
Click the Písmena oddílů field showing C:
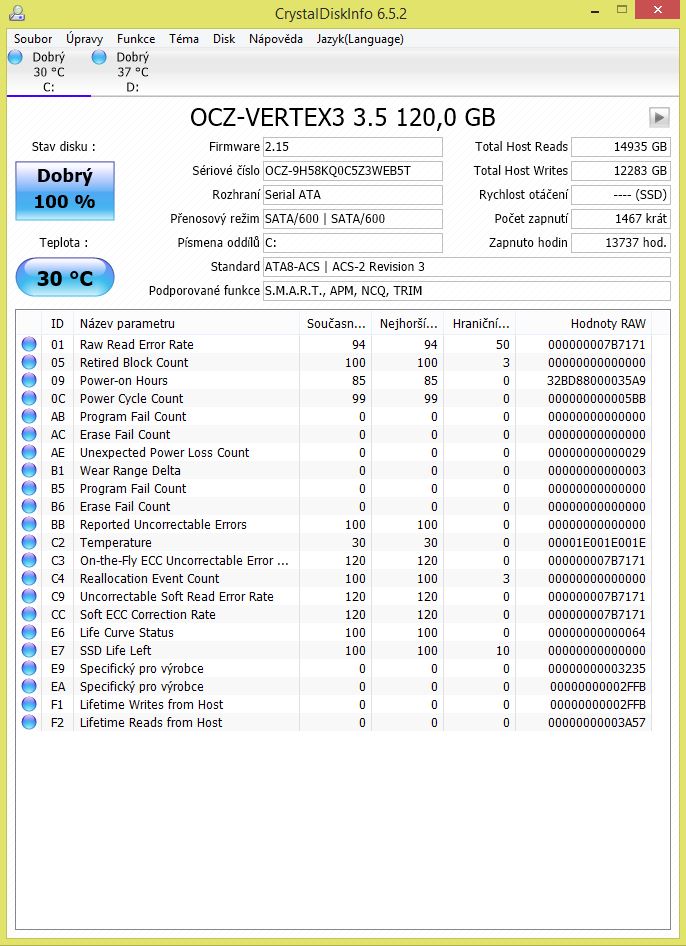click(x=353, y=243)
